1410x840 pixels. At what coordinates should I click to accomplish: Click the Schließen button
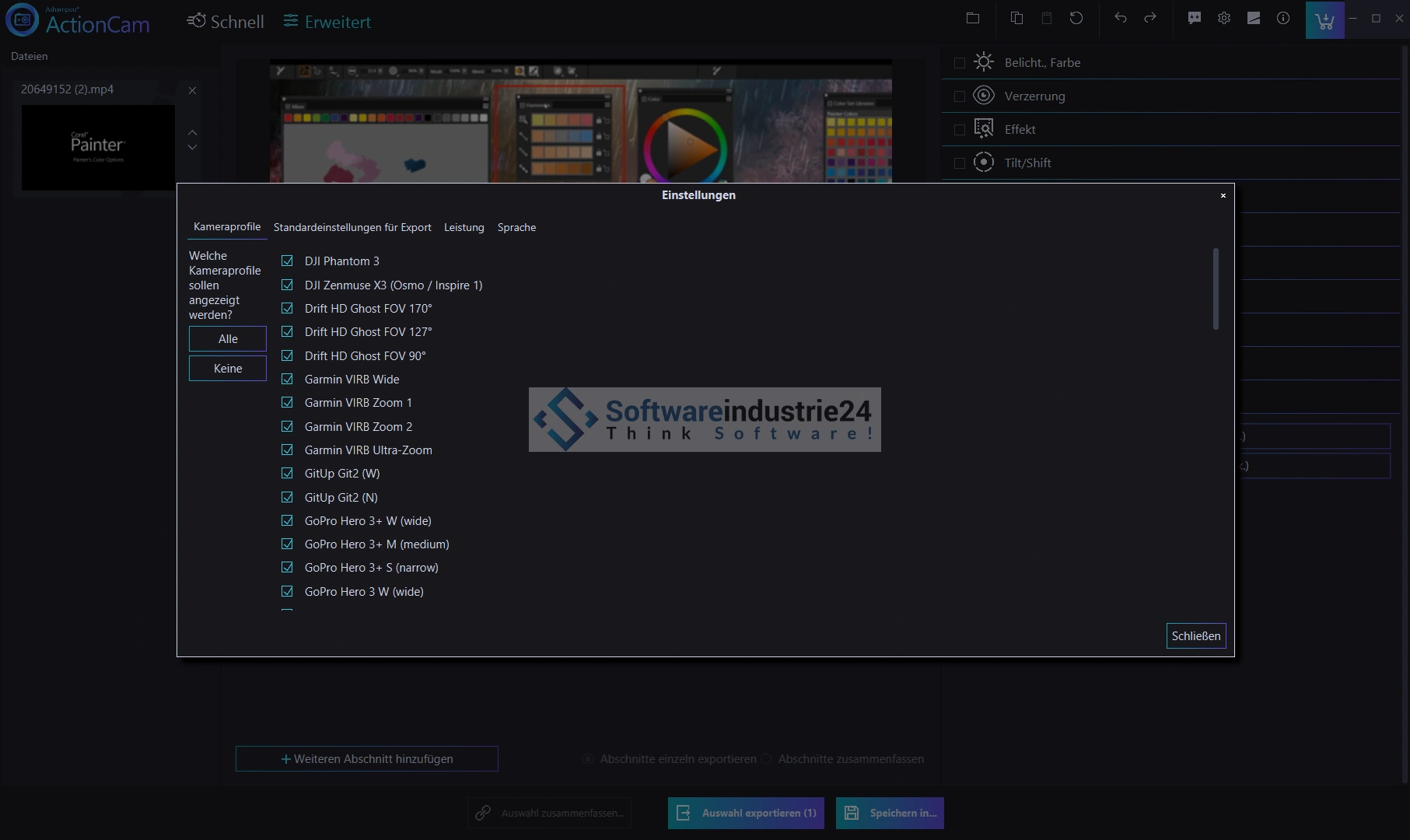1195,636
